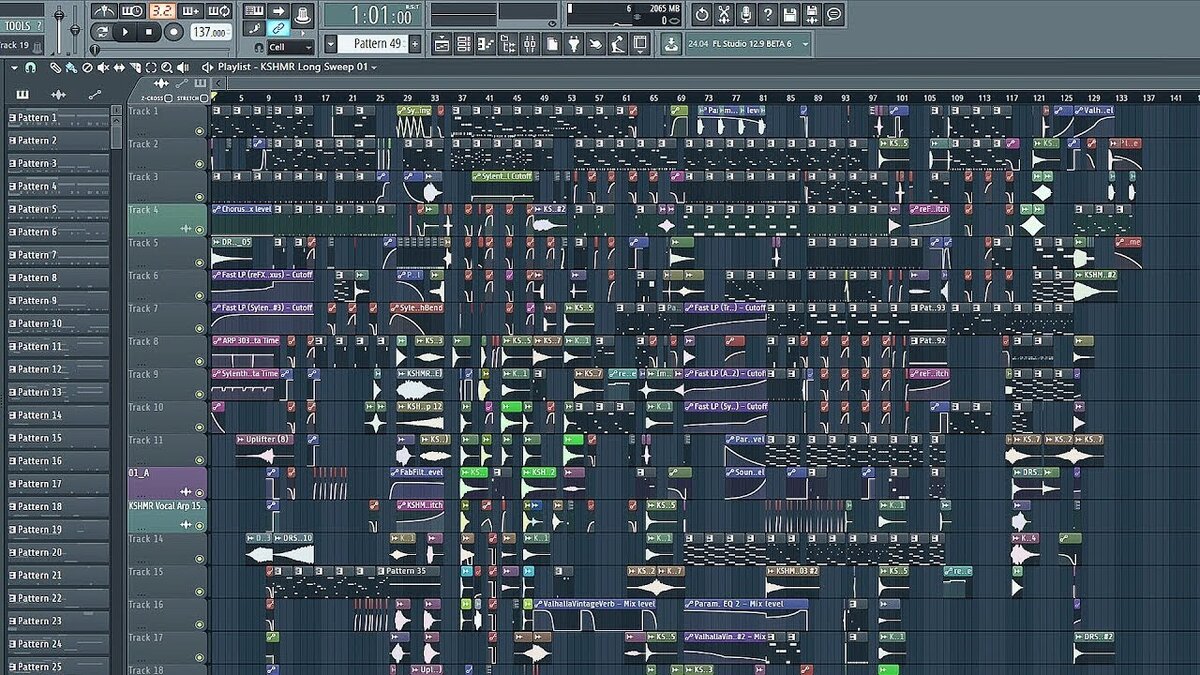Viewport: 1200px width, 675px height.
Task: Select the Mute tool in Playlist
Action: [x=103, y=67]
